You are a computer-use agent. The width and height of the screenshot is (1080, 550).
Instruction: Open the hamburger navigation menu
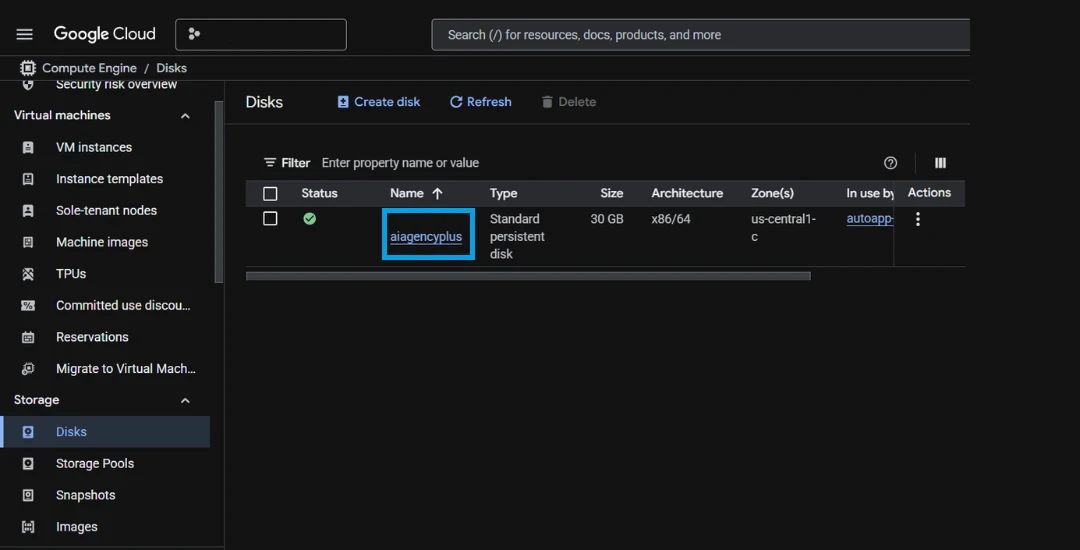click(25, 34)
